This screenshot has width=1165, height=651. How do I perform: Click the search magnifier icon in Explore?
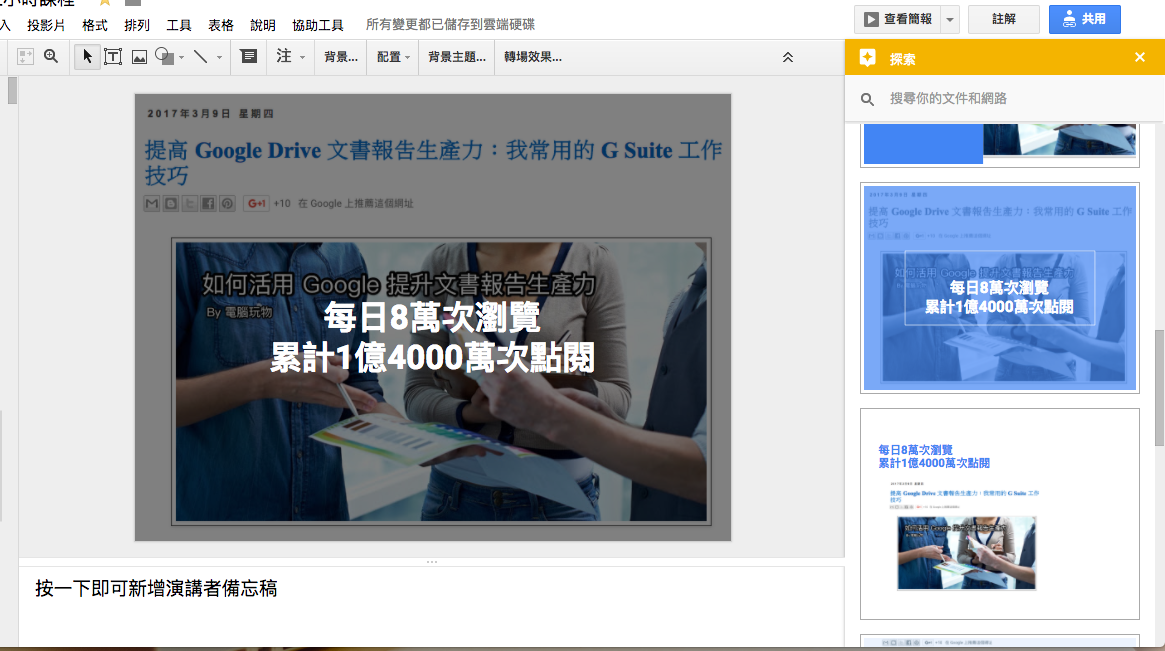point(867,99)
